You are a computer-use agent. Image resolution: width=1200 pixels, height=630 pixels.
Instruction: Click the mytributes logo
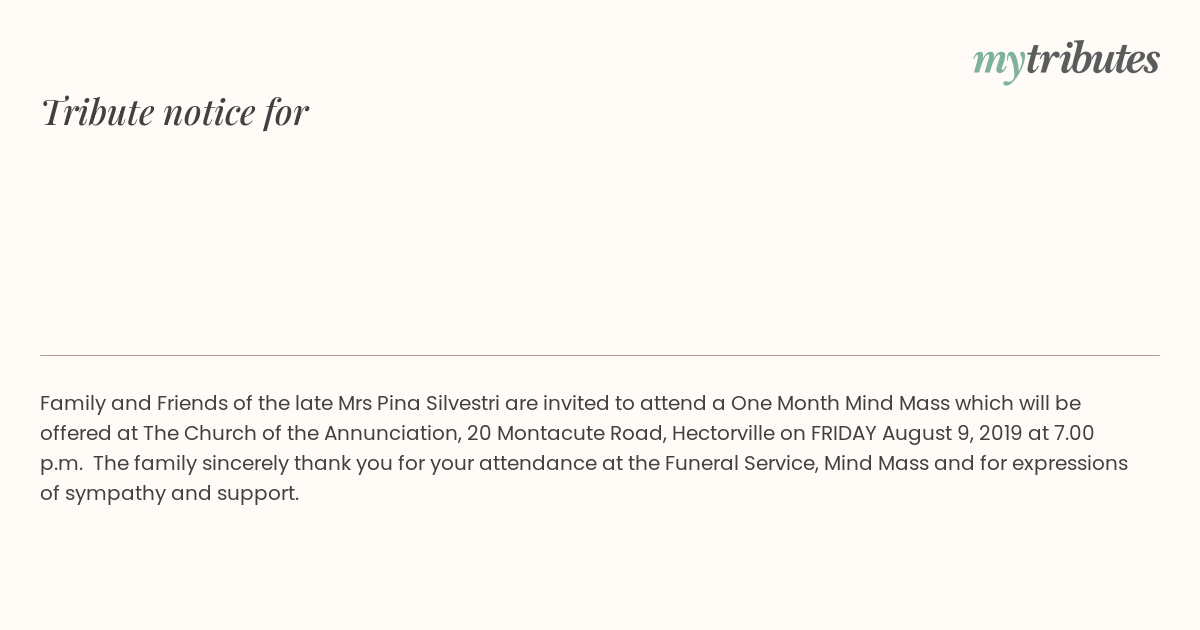click(1066, 62)
